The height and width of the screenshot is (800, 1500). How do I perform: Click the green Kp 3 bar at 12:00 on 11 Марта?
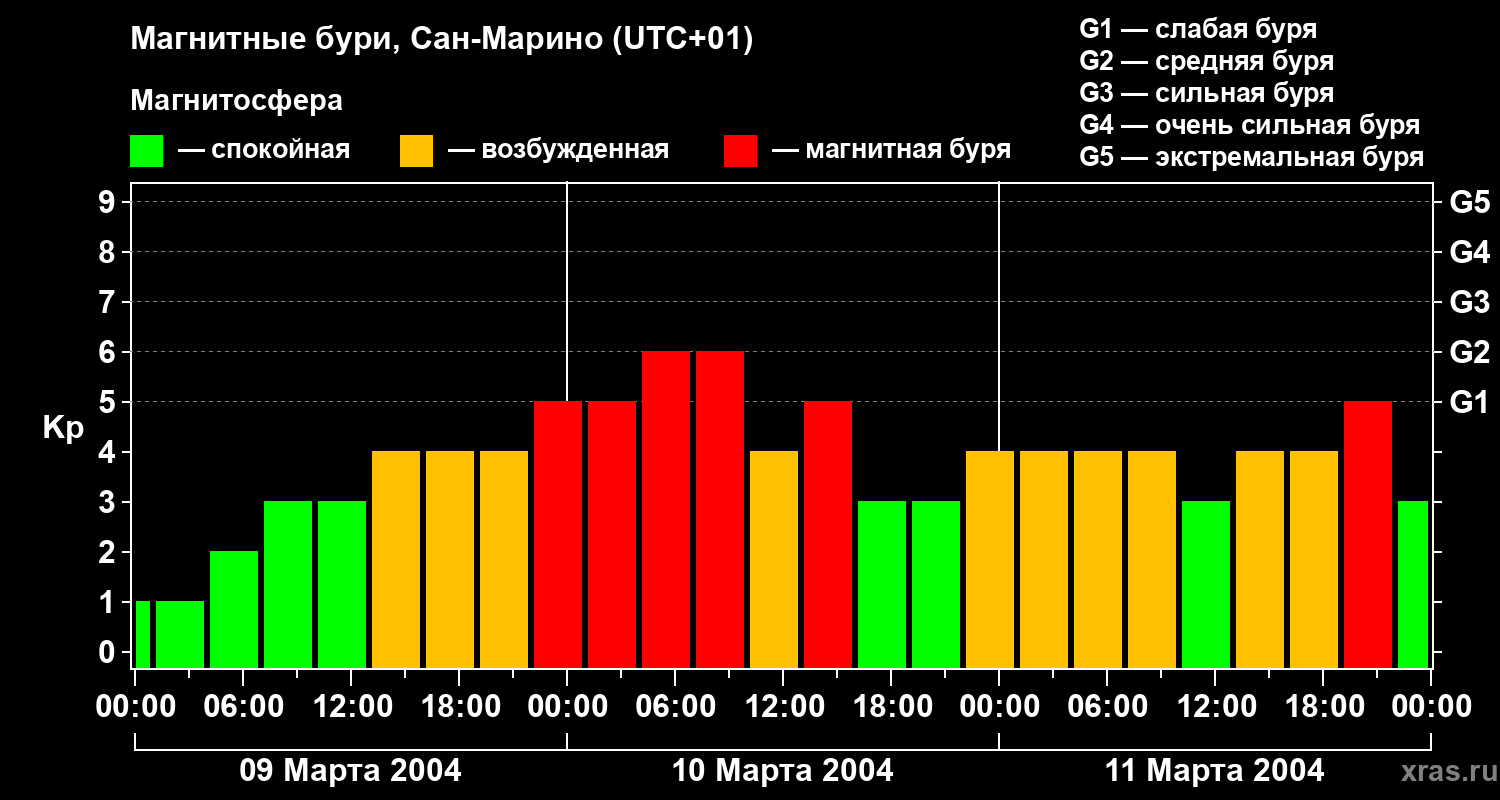click(1206, 584)
